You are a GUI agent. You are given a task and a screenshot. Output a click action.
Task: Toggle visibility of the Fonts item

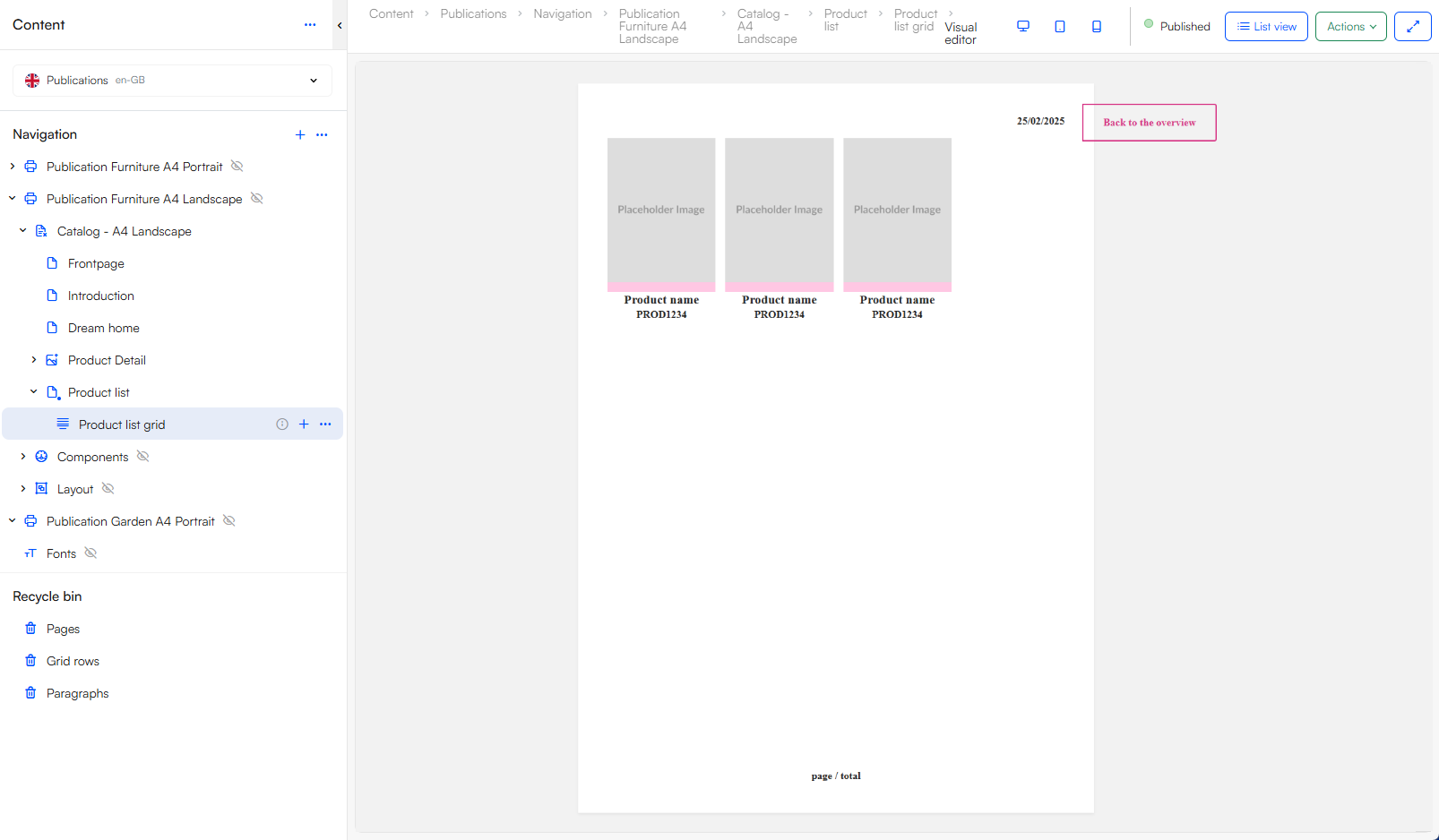90,553
